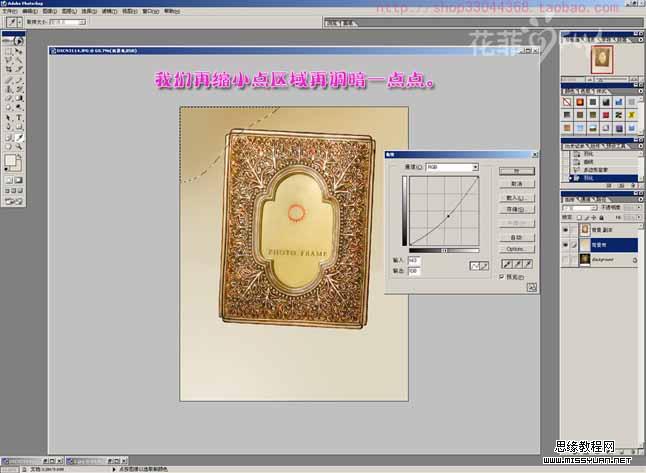Image resolution: width=646 pixels, height=473 pixels.
Task: Click 自动 (Auto) in Curves dialog
Action: pyautogui.click(x=517, y=237)
